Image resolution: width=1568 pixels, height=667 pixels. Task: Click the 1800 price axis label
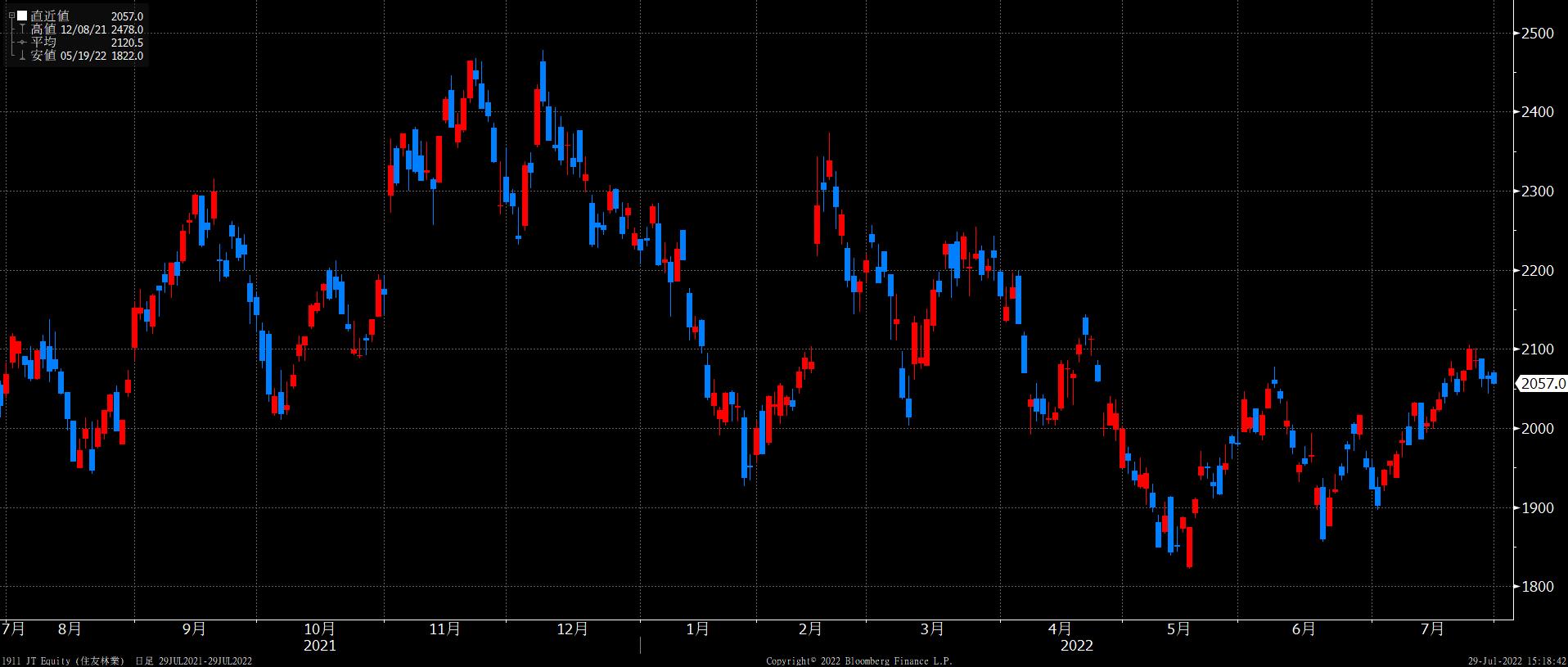coord(1537,587)
